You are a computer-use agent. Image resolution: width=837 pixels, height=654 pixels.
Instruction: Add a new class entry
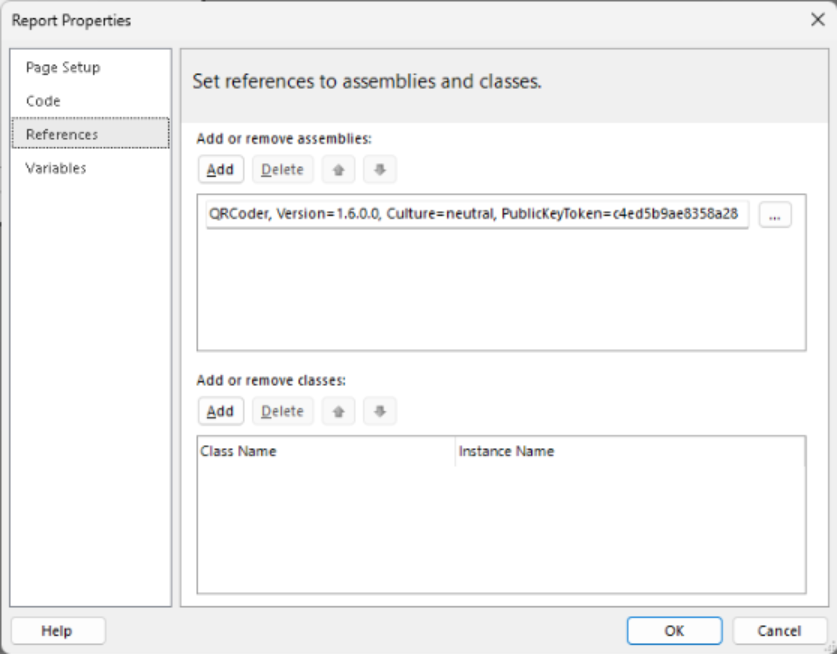click(x=220, y=411)
